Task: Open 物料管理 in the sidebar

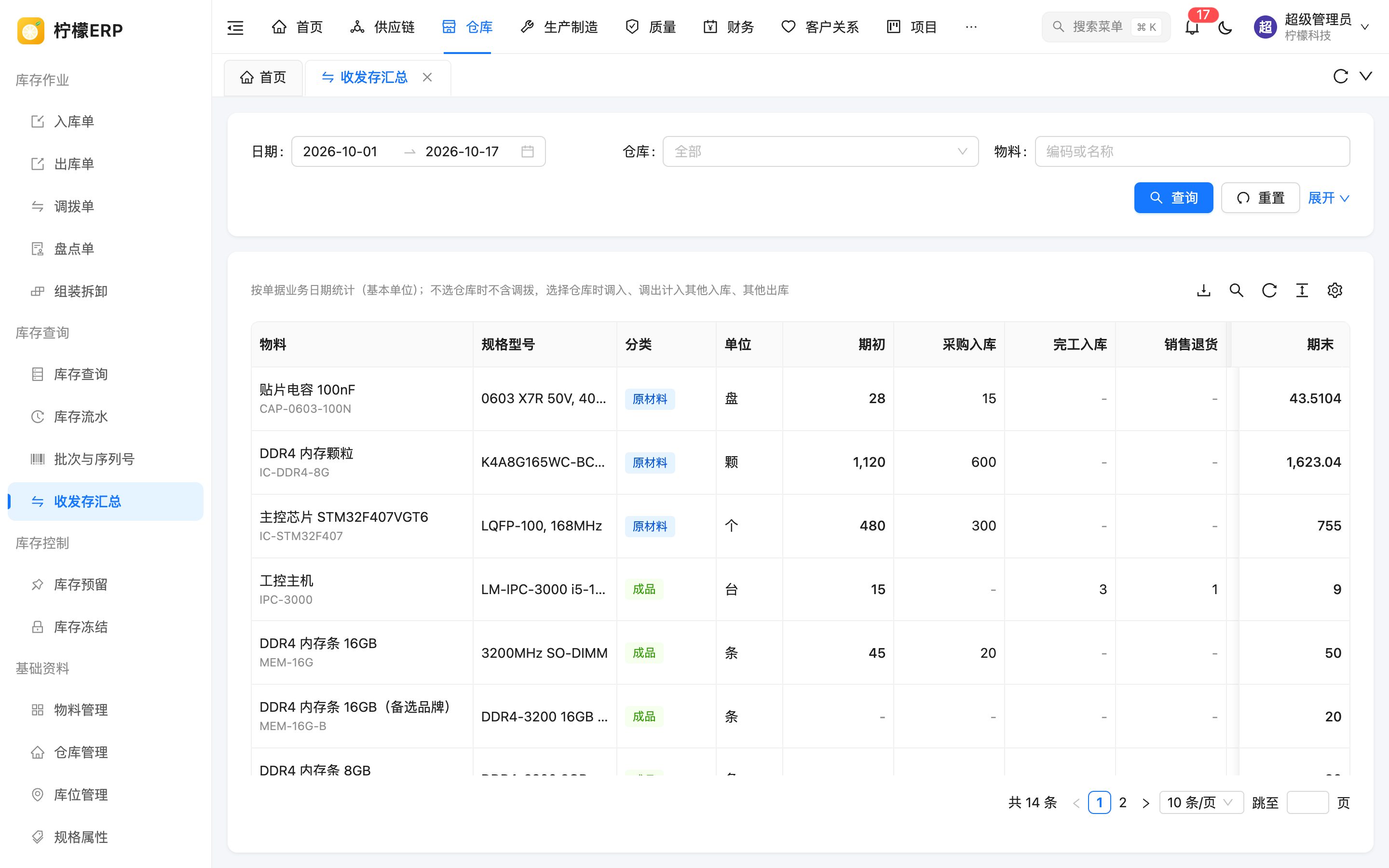Action: click(x=106, y=710)
